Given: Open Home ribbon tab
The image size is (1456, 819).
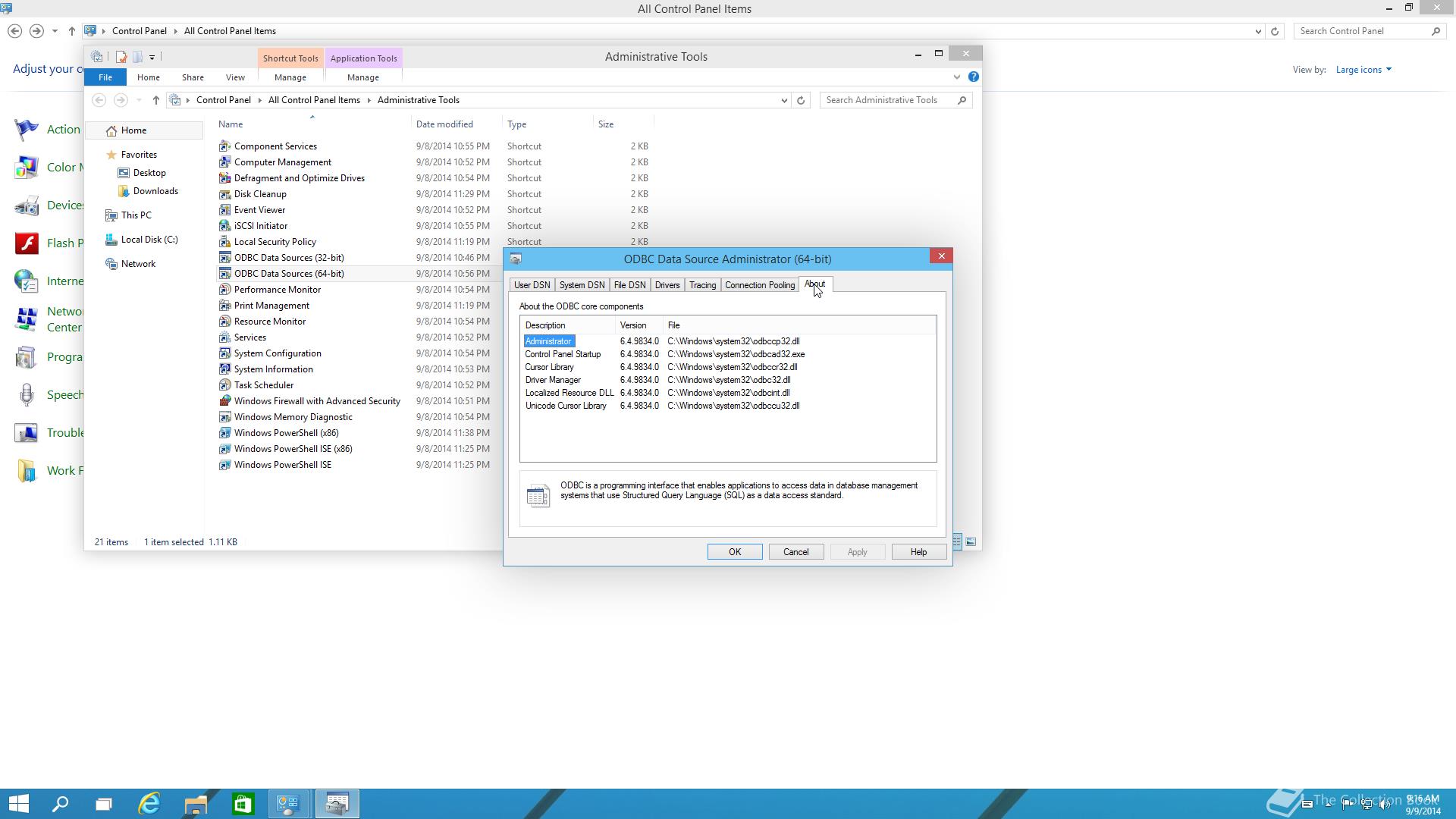Looking at the screenshot, I should pyautogui.click(x=149, y=77).
